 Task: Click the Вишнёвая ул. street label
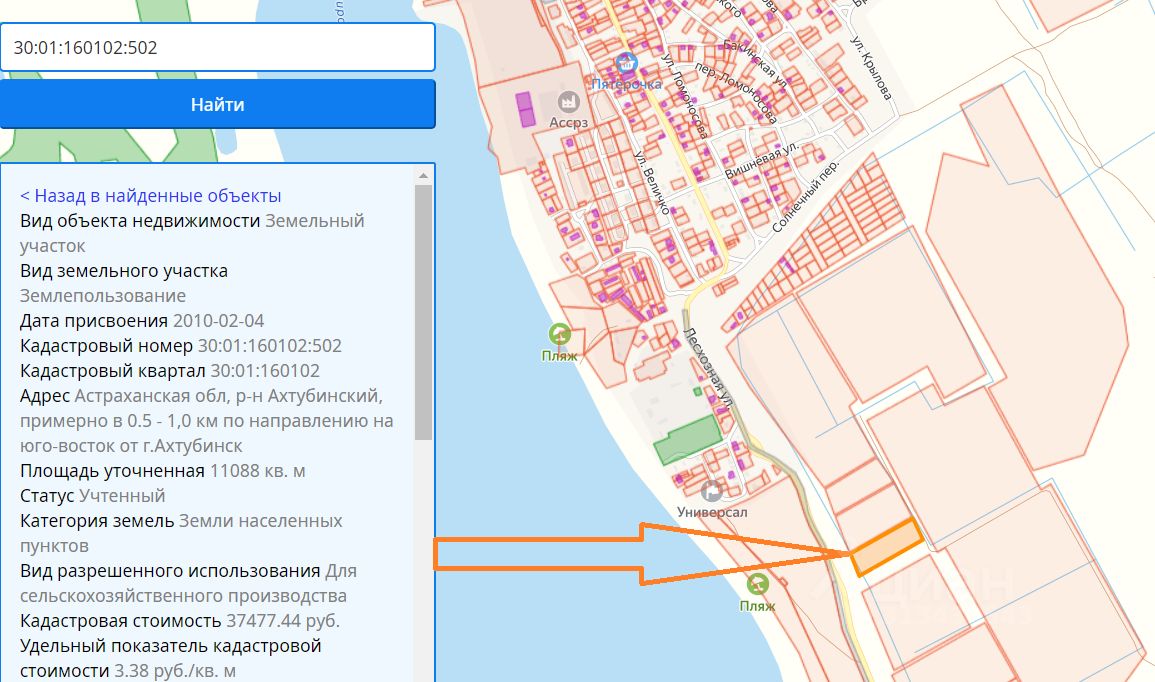point(762,160)
